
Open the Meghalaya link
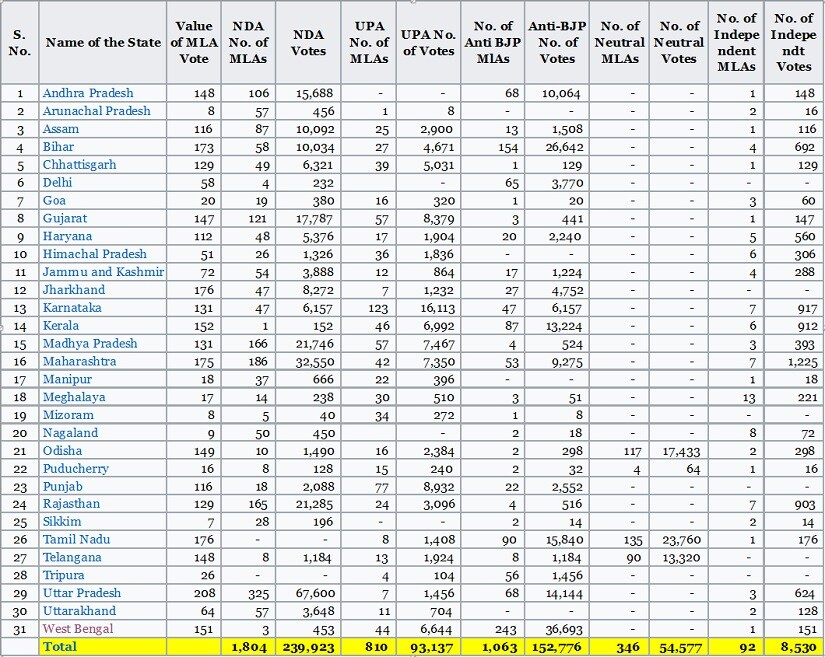coord(74,397)
